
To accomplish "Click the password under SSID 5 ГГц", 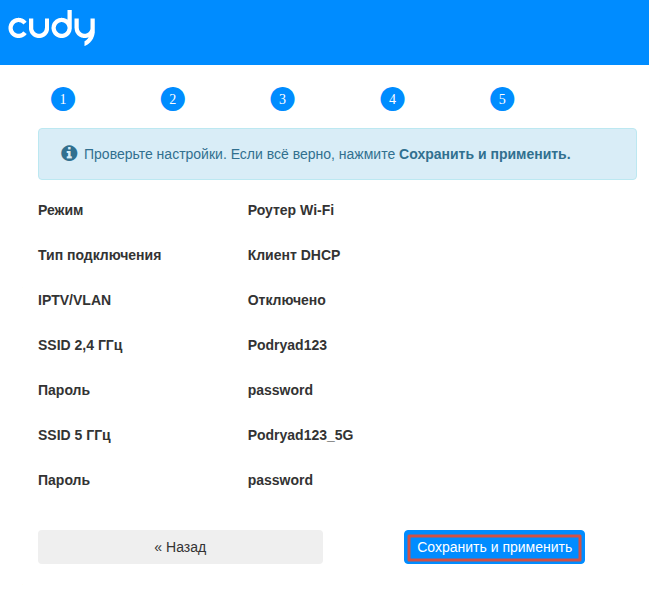I will (280, 480).
